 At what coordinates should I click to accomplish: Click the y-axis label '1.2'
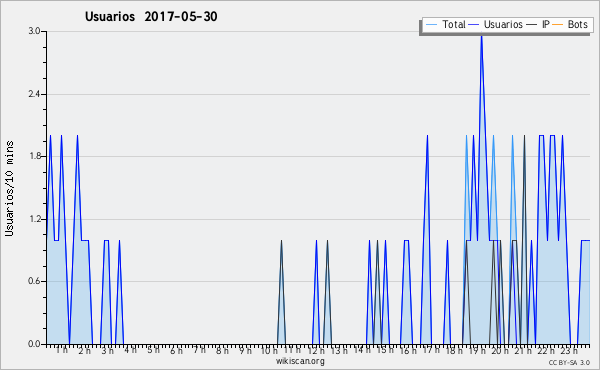(34, 219)
